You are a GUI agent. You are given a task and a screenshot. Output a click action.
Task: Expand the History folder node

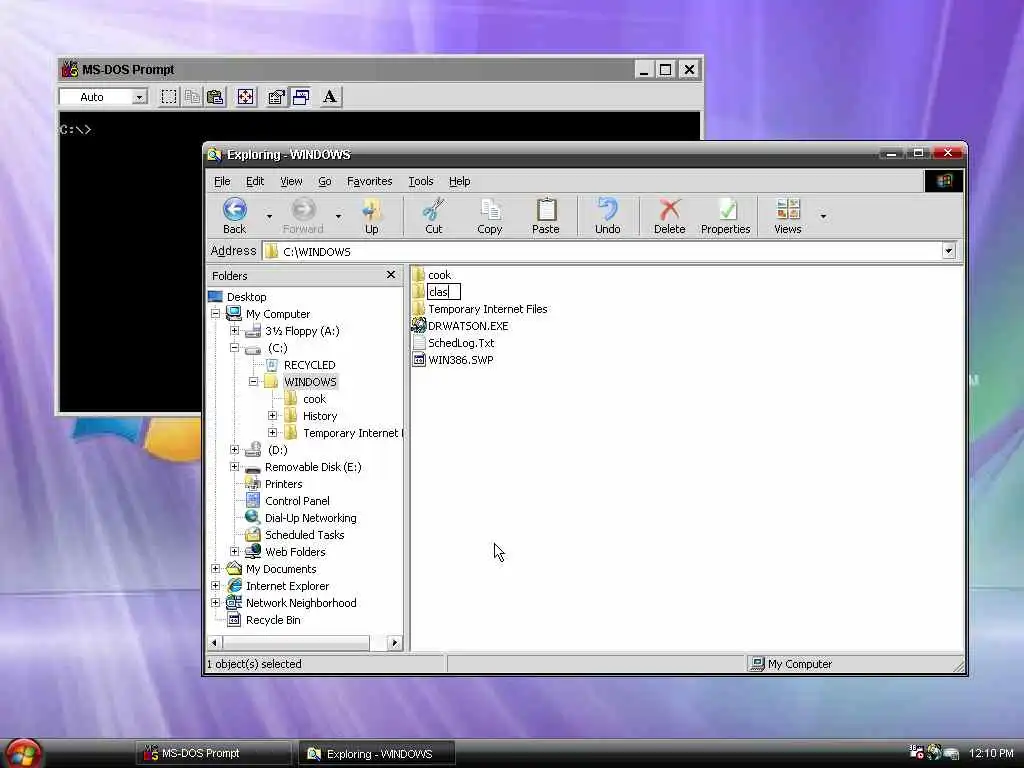click(x=272, y=415)
